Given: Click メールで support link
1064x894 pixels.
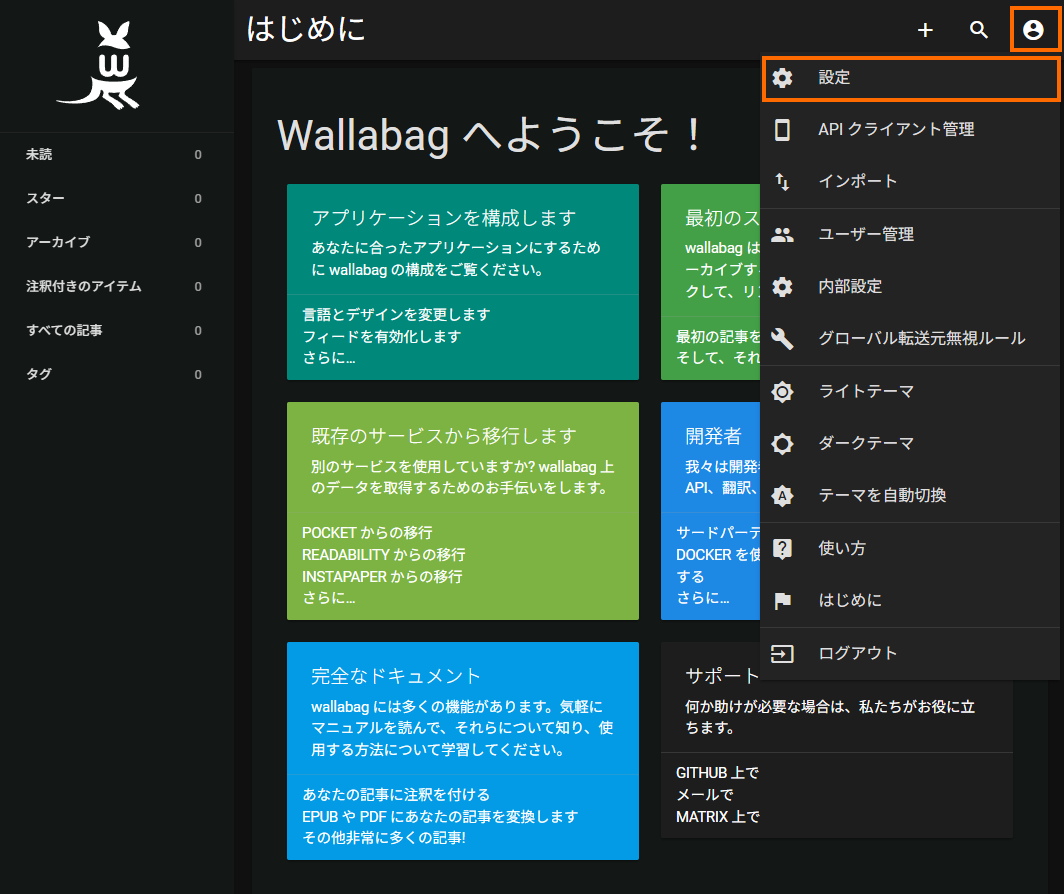Looking at the screenshot, I should [704, 795].
